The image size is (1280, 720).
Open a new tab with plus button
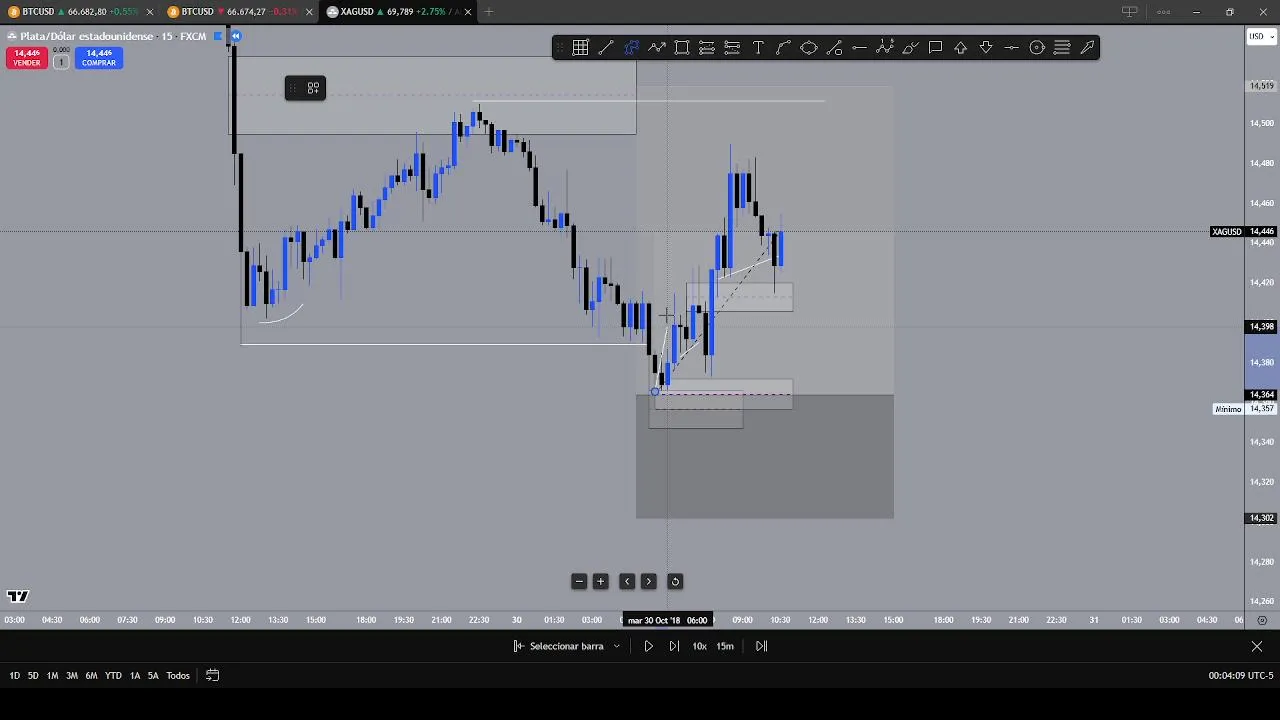(x=489, y=12)
